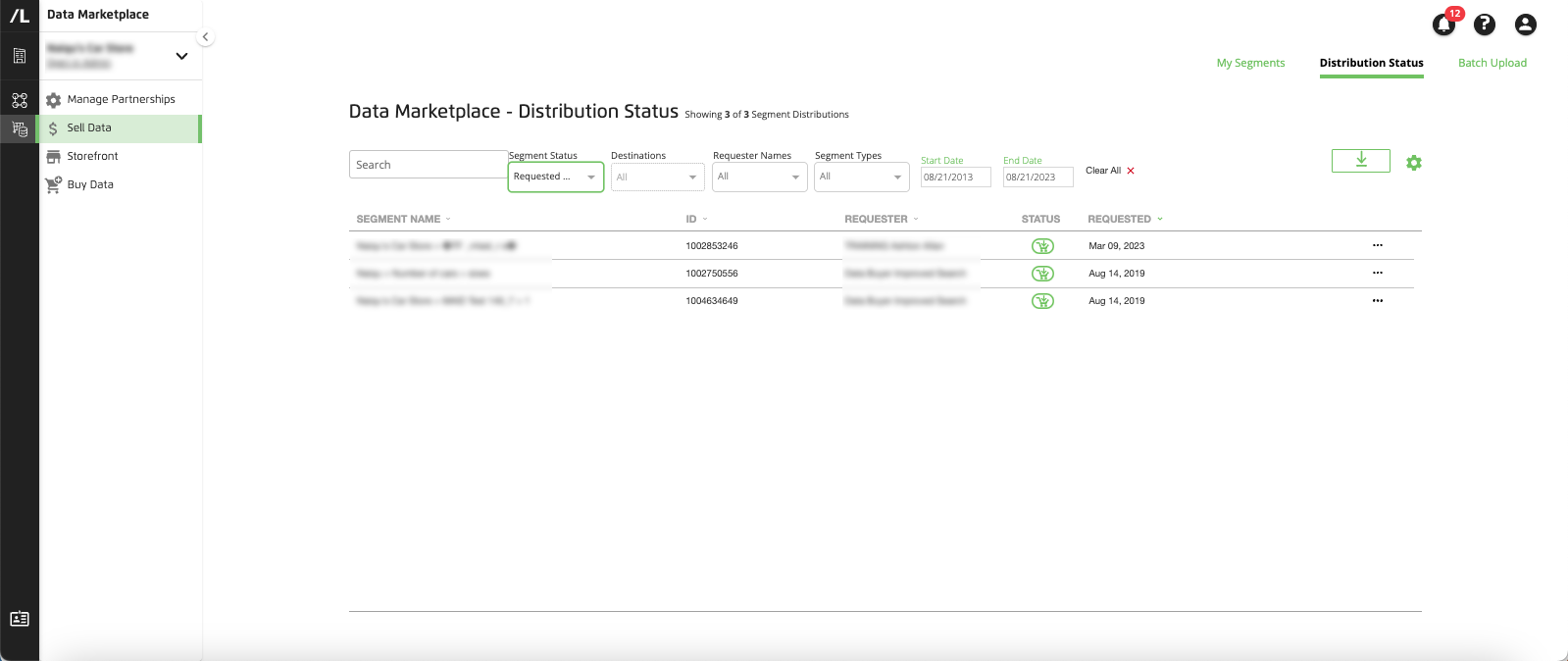This screenshot has width=1568, height=661.
Task: Open the connections icon in left rail
Action: 20,100
